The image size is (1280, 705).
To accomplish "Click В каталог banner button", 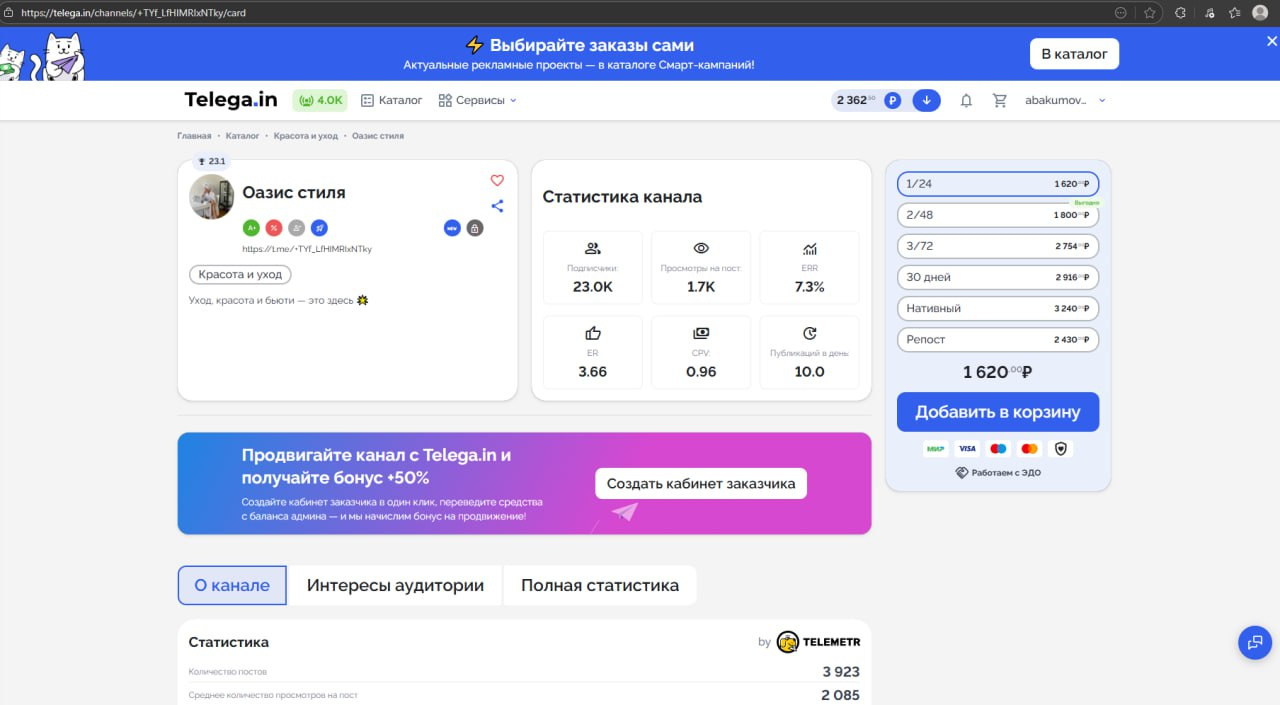I will pyautogui.click(x=1074, y=54).
